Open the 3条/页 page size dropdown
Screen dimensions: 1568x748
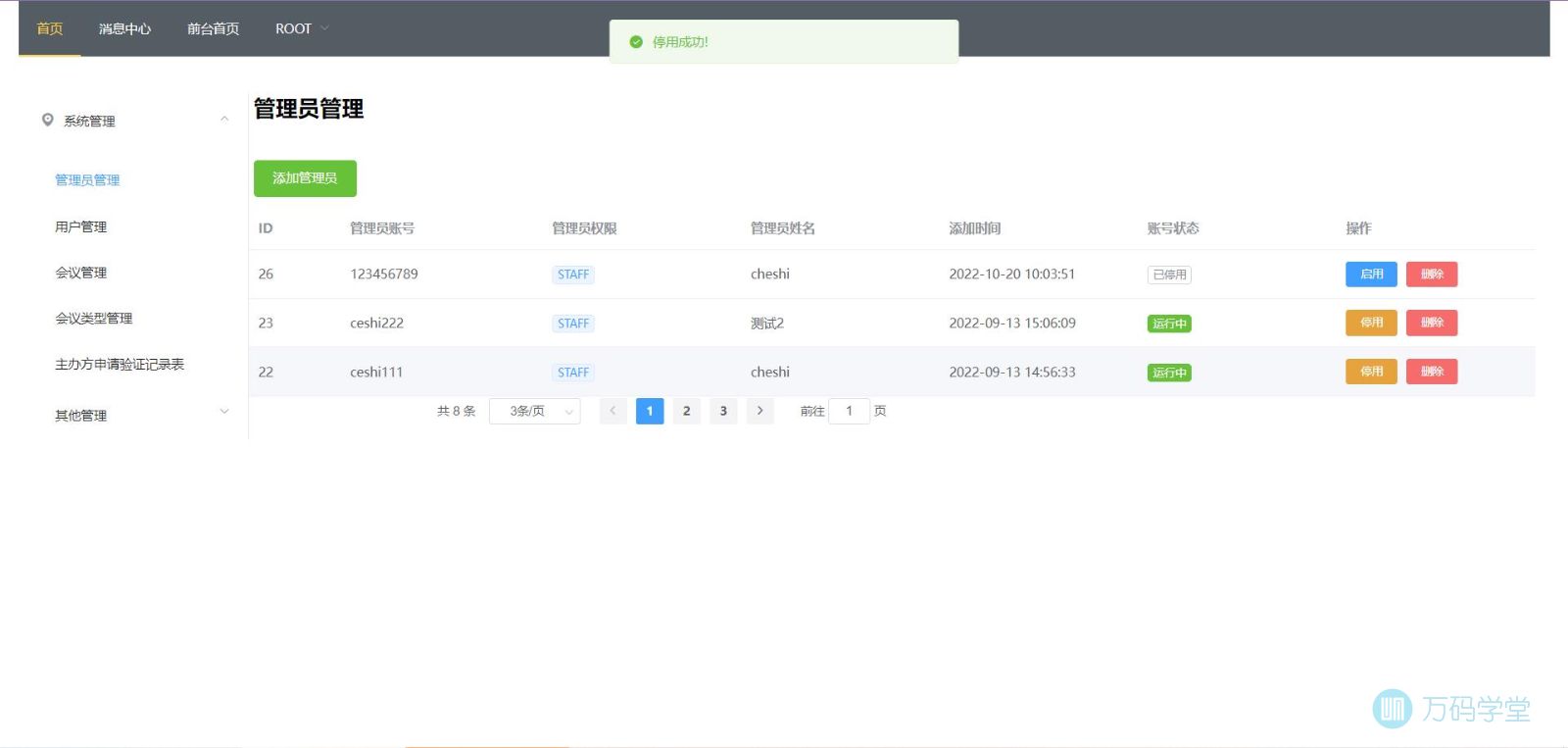[534, 411]
